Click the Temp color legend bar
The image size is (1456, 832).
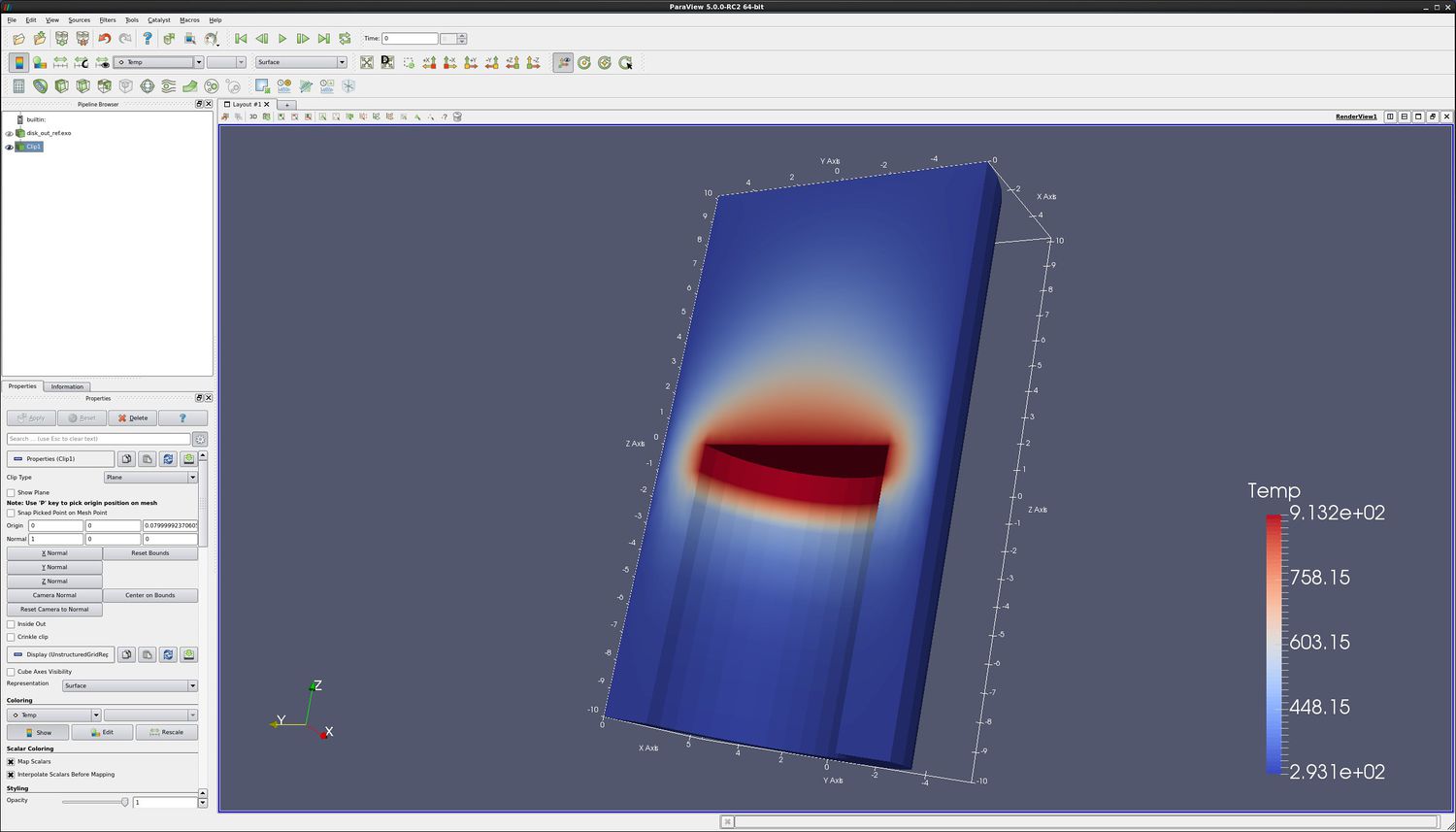[x=1274, y=644]
